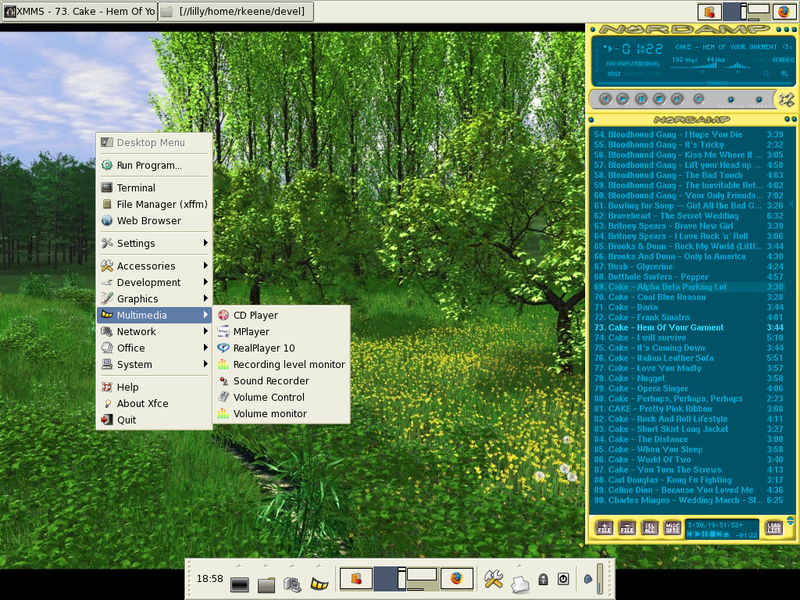
Task: Select 88. Carl Douglas - Kung Fu Fighting
Action: (688, 480)
